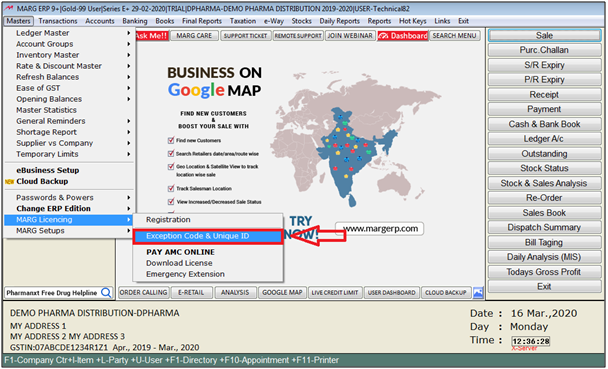Click the NEW badge beside Cloud Backup
Image resolution: width=608 pixels, height=369 pixels.
click(10, 181)
